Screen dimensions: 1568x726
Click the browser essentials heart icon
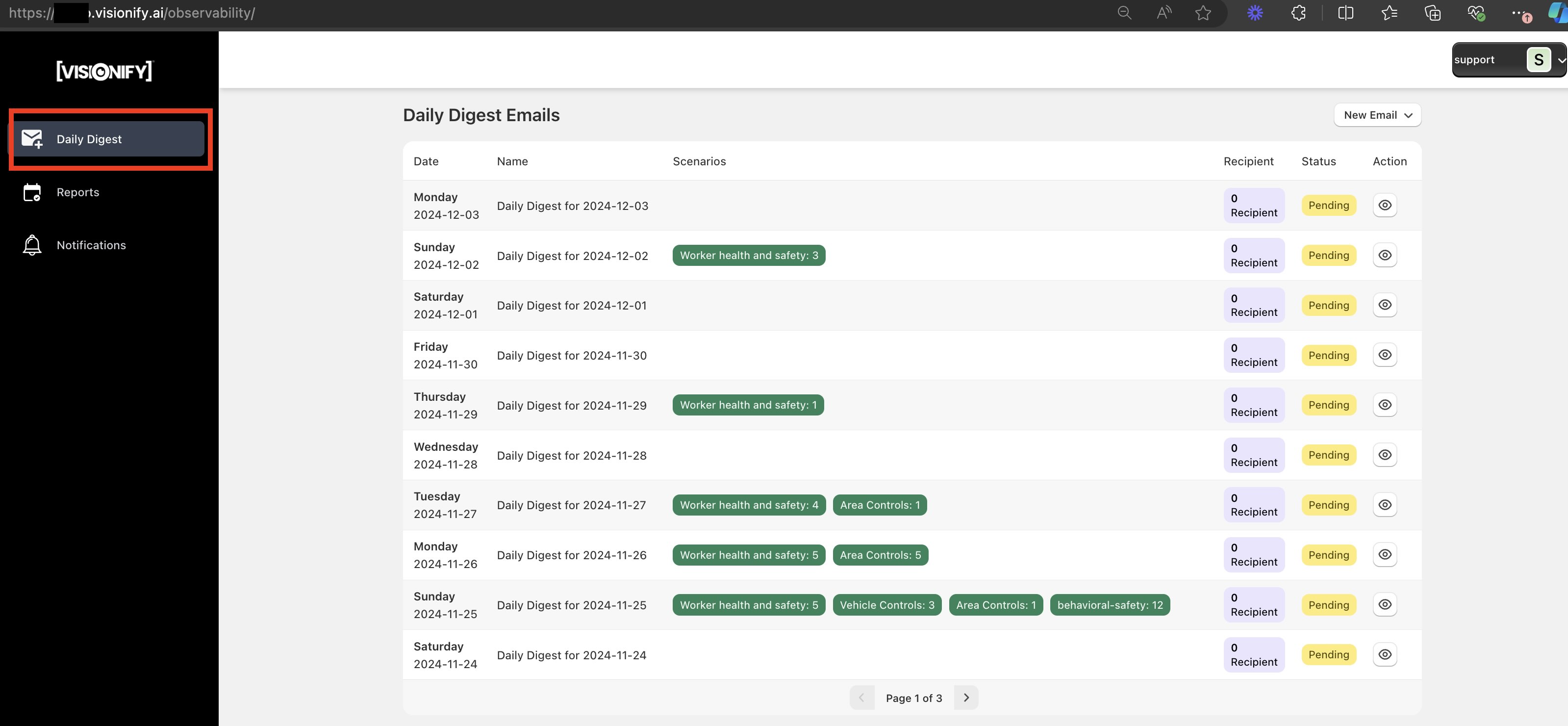click(1476, 13)
